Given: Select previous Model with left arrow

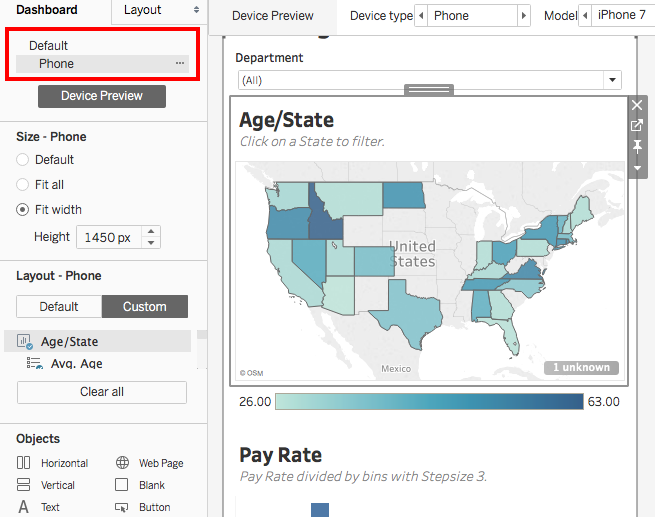Looking at the screenshot, I should (585, 16).
